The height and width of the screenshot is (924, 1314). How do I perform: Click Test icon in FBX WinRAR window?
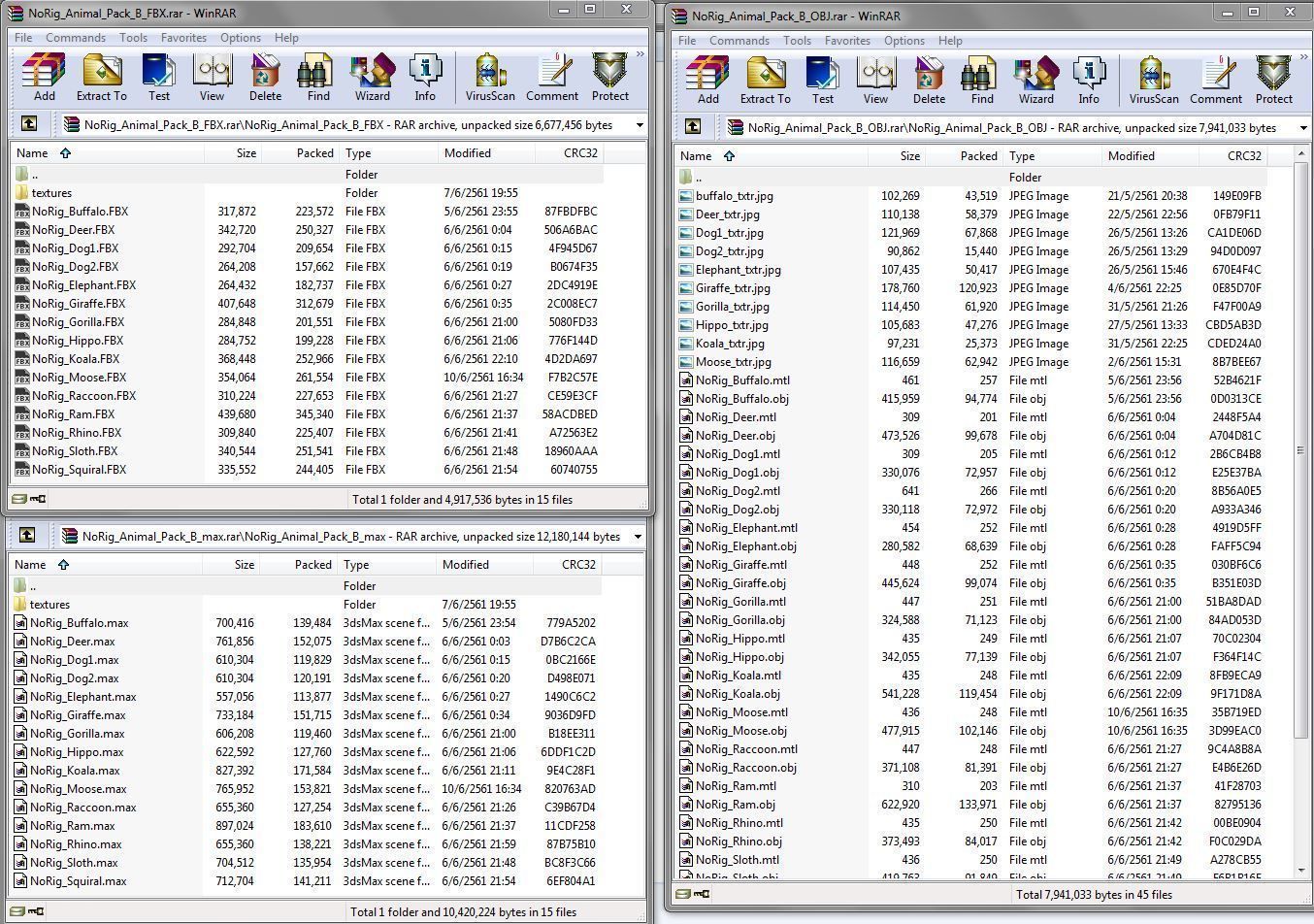click(158, 78)
